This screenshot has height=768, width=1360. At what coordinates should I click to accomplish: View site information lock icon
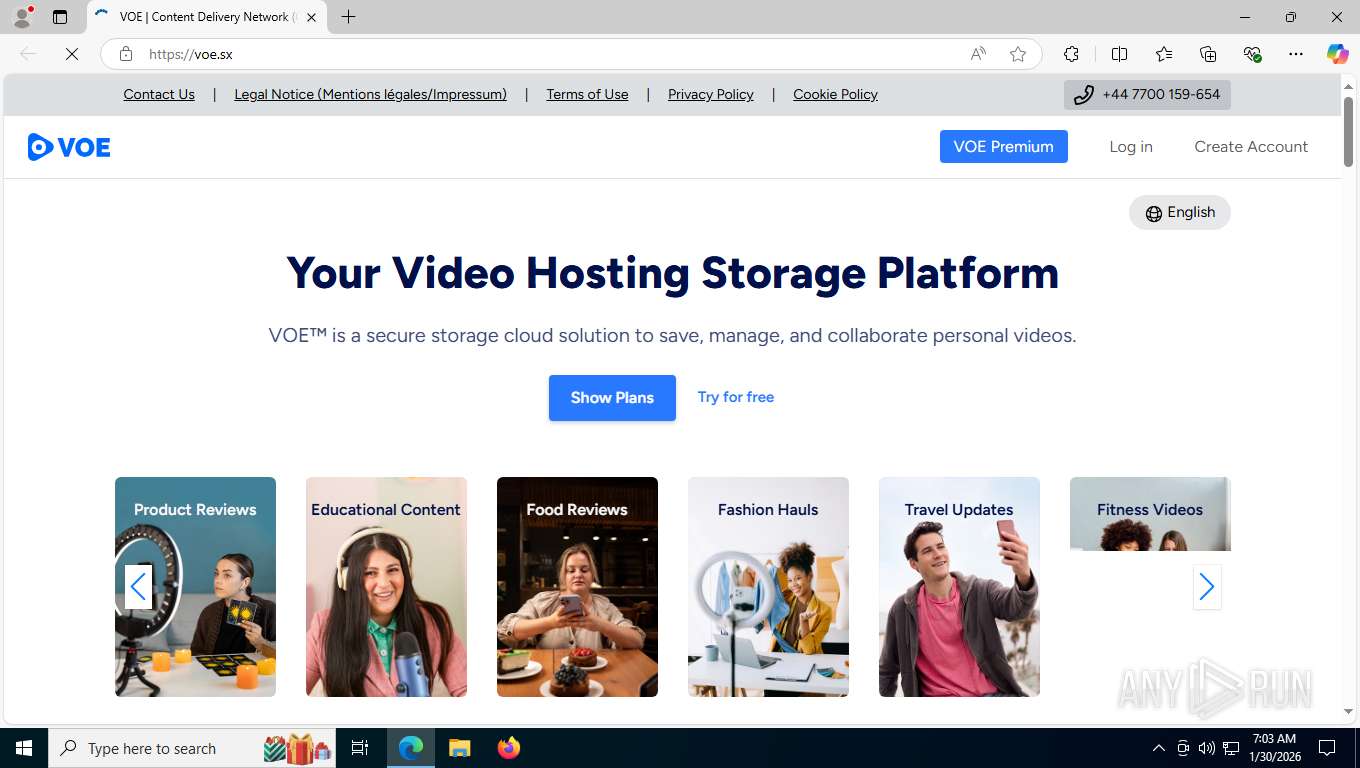[x=126, y=54]
